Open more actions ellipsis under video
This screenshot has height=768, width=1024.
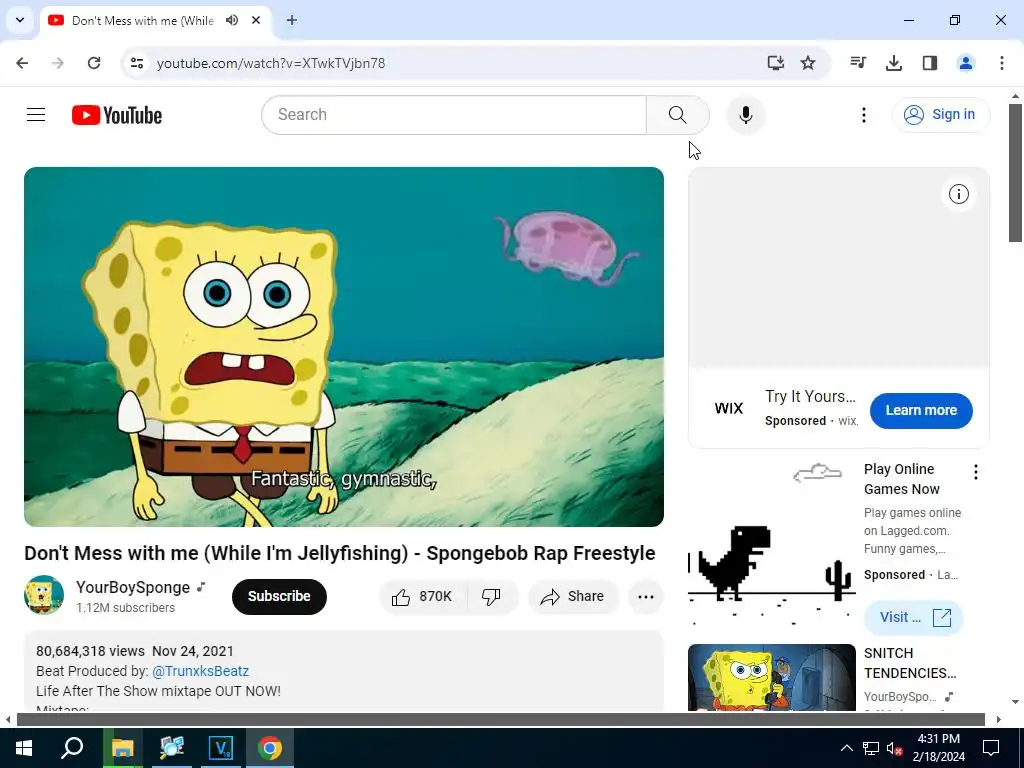tap(645, 596)
